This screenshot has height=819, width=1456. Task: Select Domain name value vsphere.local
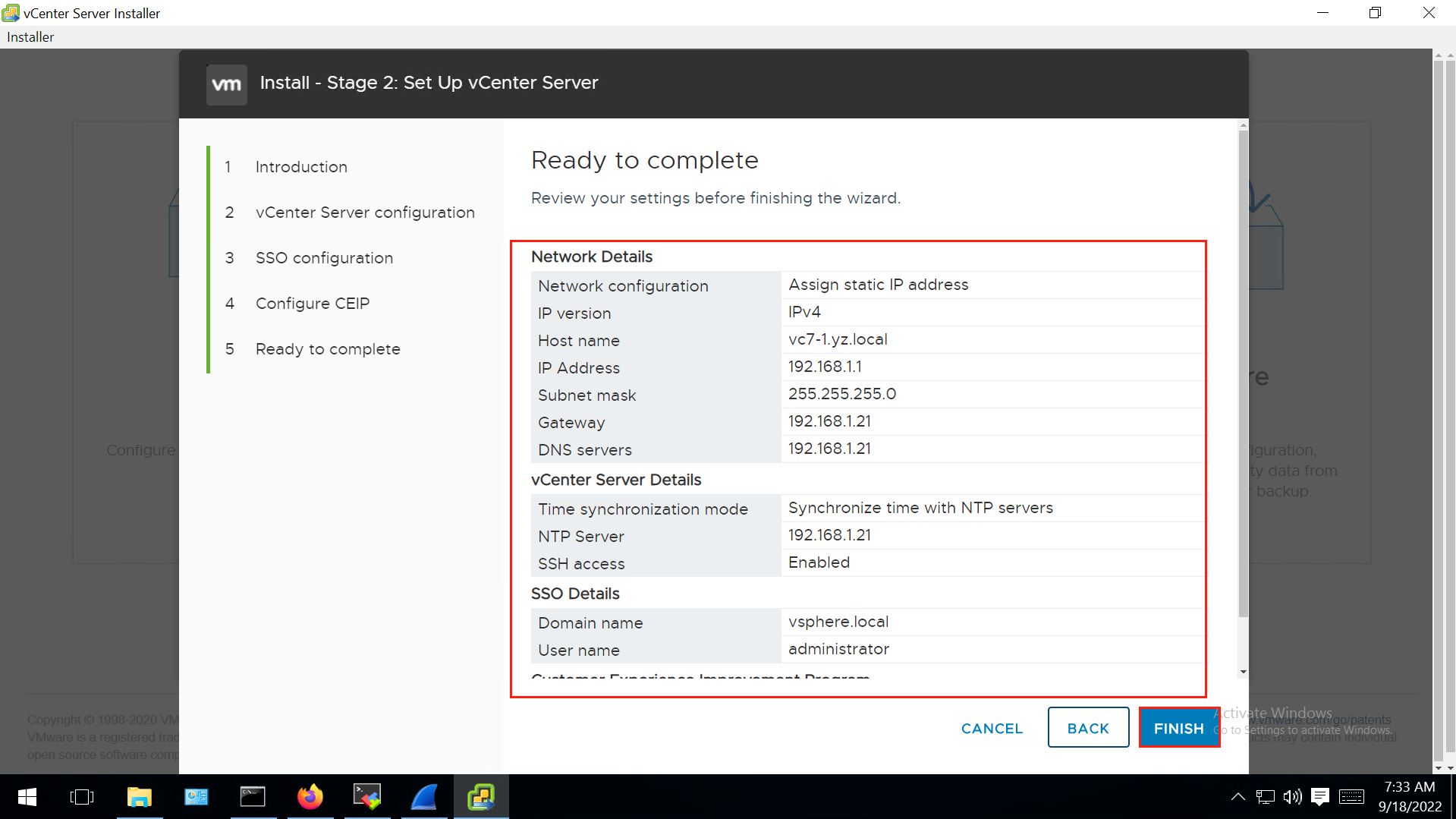[x=838, y=622]
